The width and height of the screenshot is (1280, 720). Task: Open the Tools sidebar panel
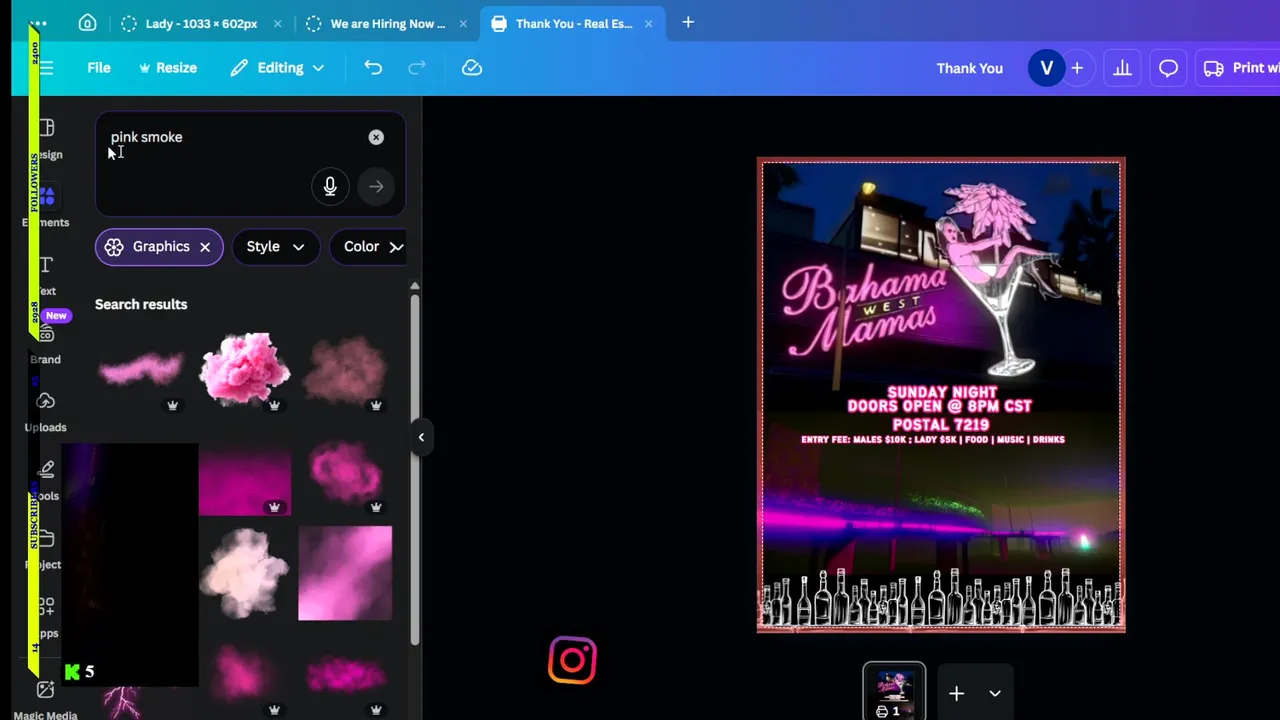[46, 480]
